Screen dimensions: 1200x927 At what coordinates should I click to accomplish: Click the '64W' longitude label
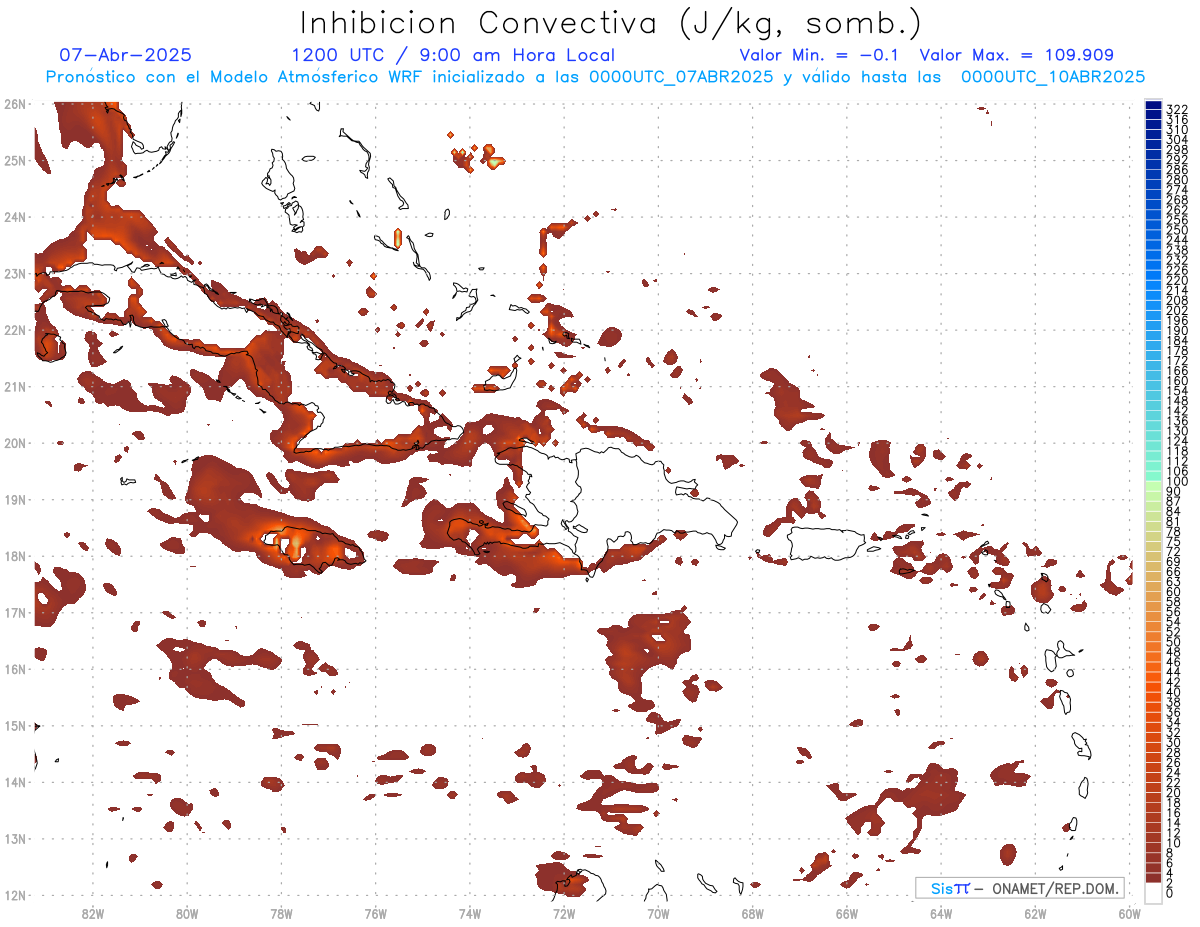(941, 912)
